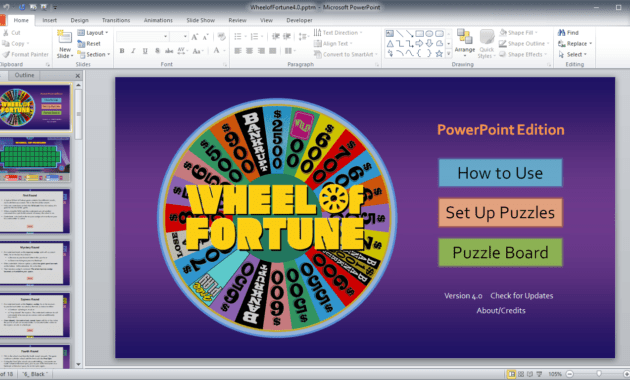Switch to the Design tab
Viewport: 630px width, 380px height.
point(80,20)
